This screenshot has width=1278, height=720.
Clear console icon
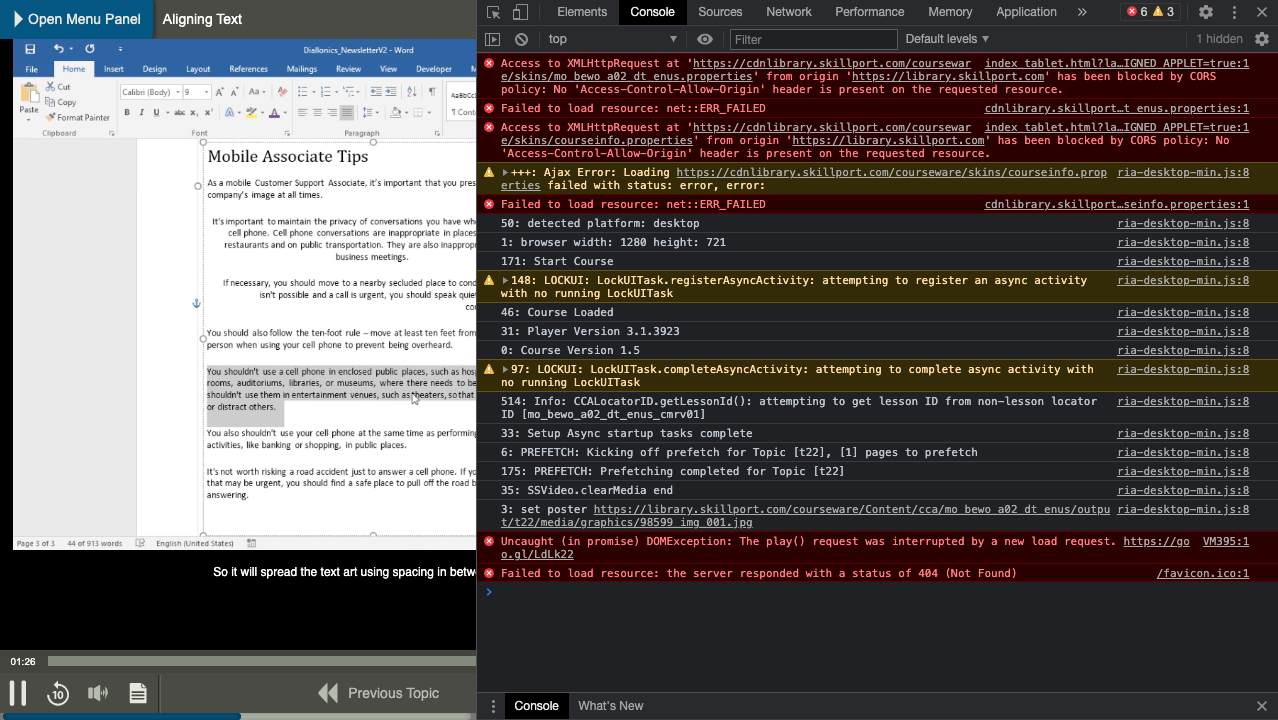point(521,39)
